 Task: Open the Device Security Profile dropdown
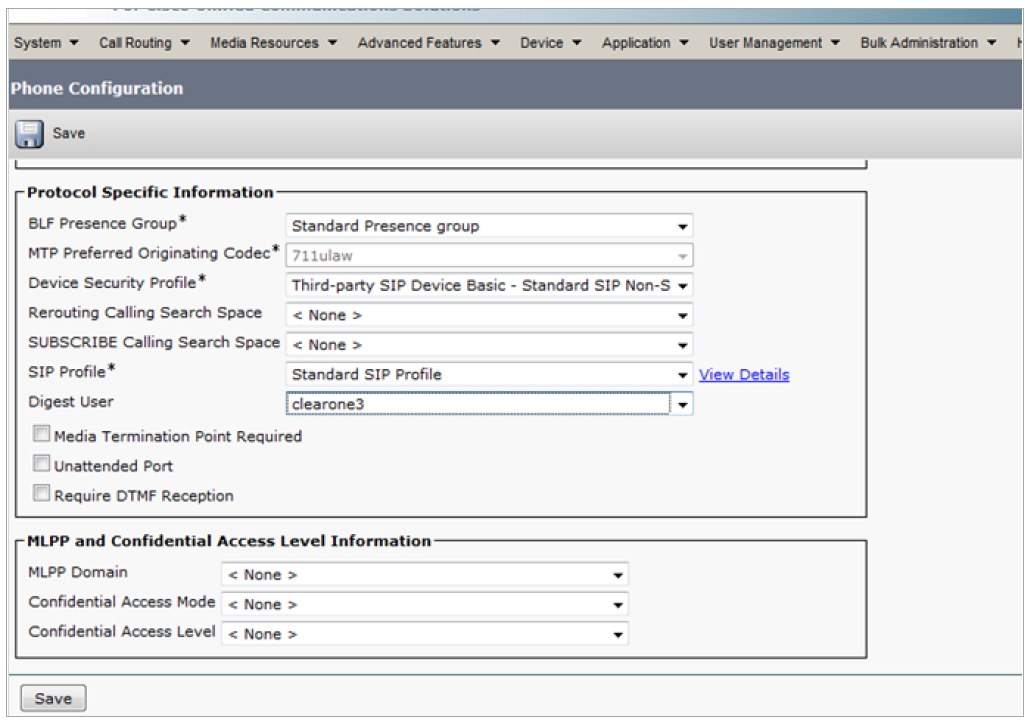(489, 286)
